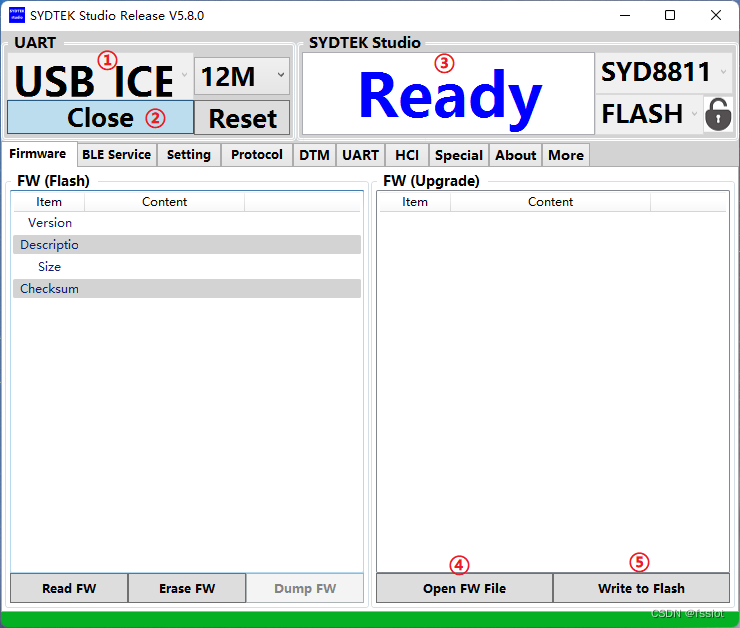Maximize the SYDTEK Studio window
Image resolution: width=740 pixels, height=628 pixels.
(670, 15)
